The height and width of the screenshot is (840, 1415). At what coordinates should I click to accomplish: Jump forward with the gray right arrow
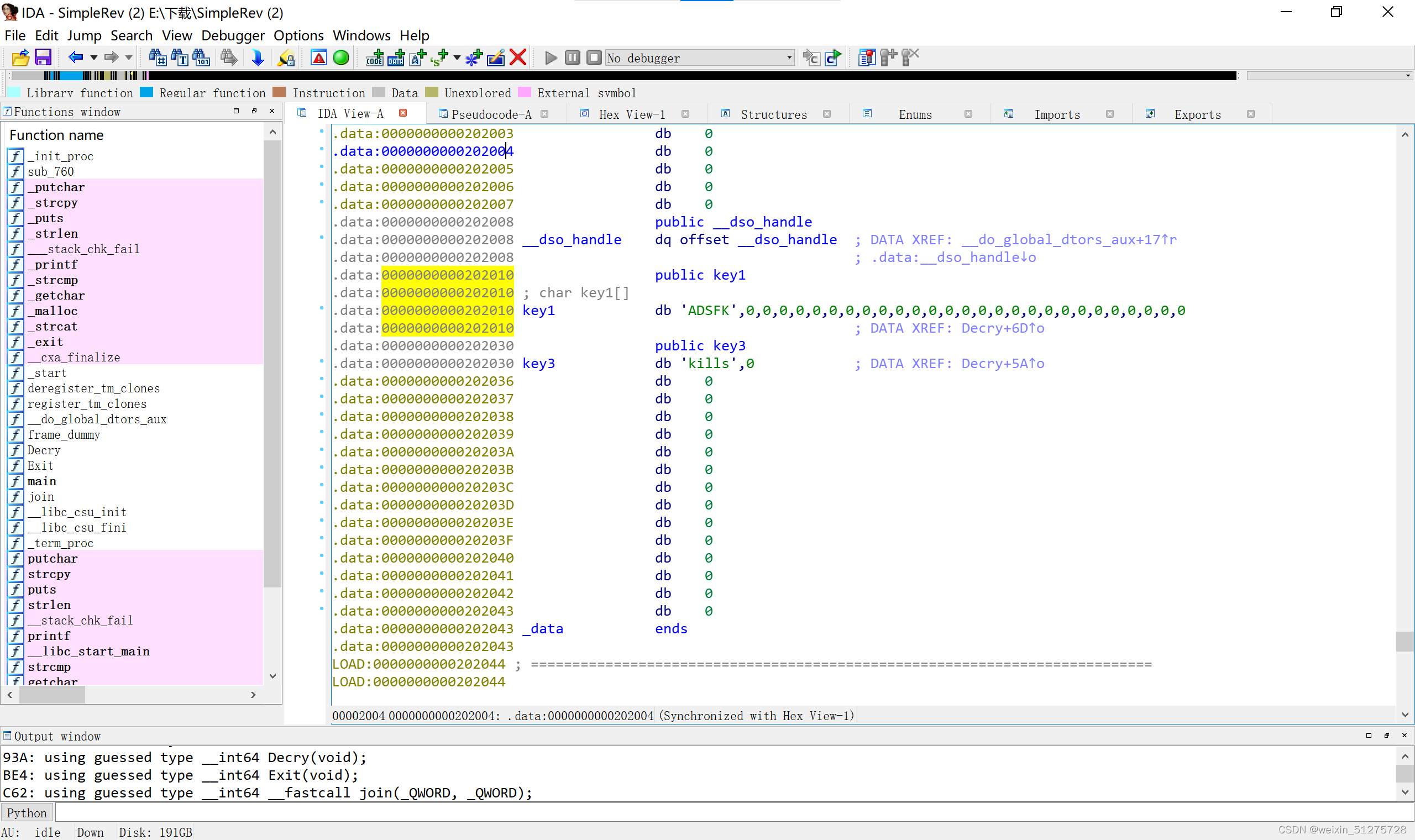[112, 57]
